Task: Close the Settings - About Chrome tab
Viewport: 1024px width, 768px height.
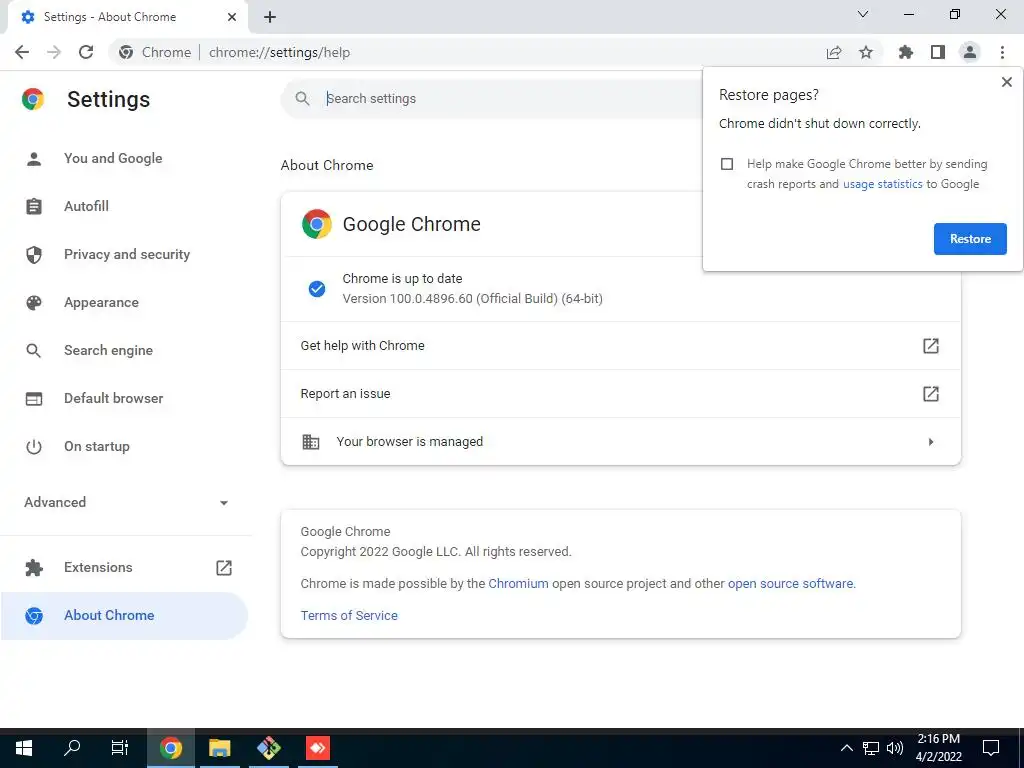Action: (232, 17)
